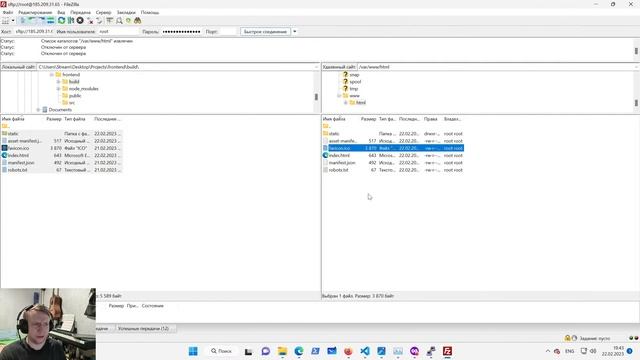
Task: Select local file index.html
Action: point(61,156)
